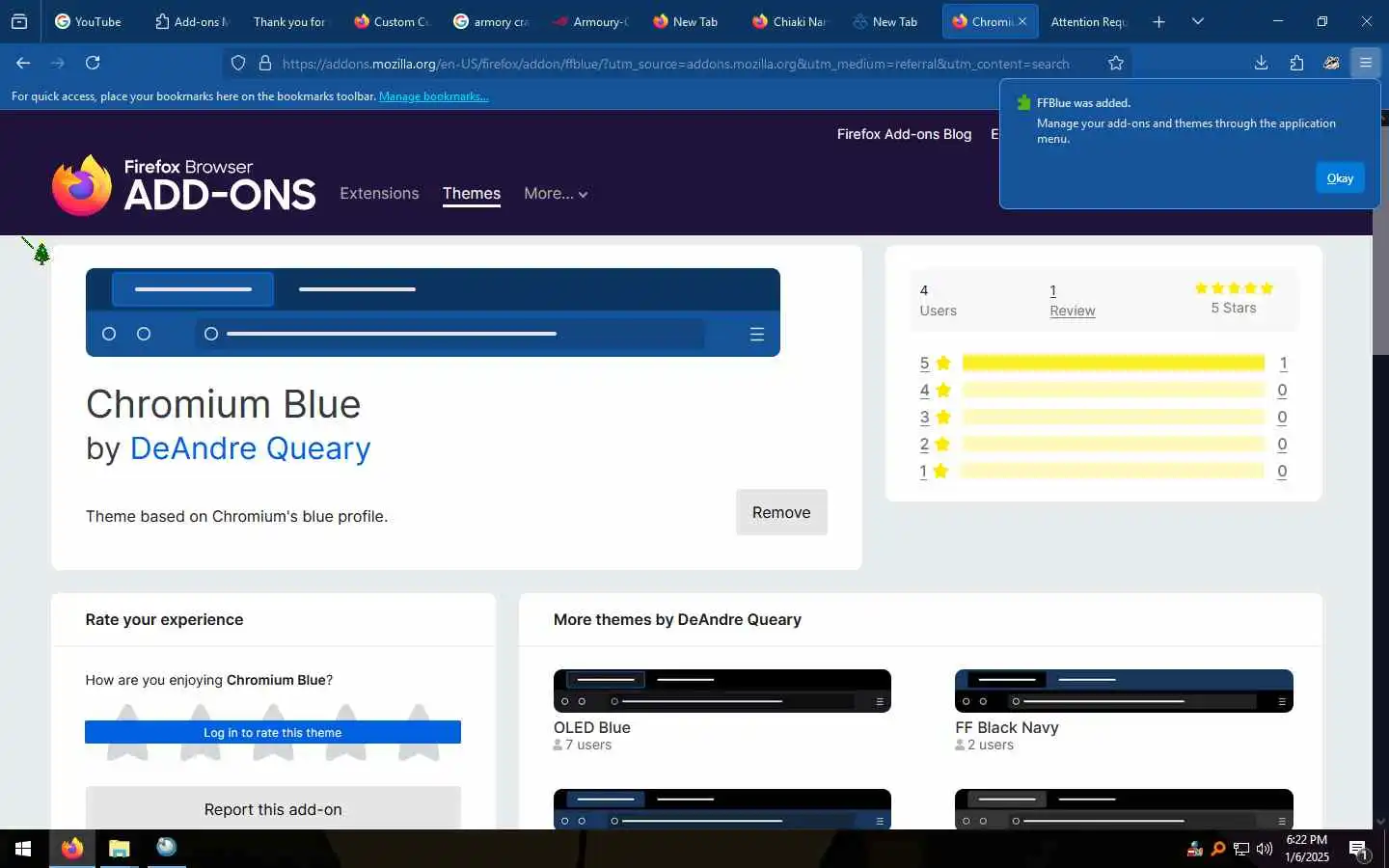Click the forward navigation arrow
Viewport: 1389px width, 868px height.
click(58, 63)
